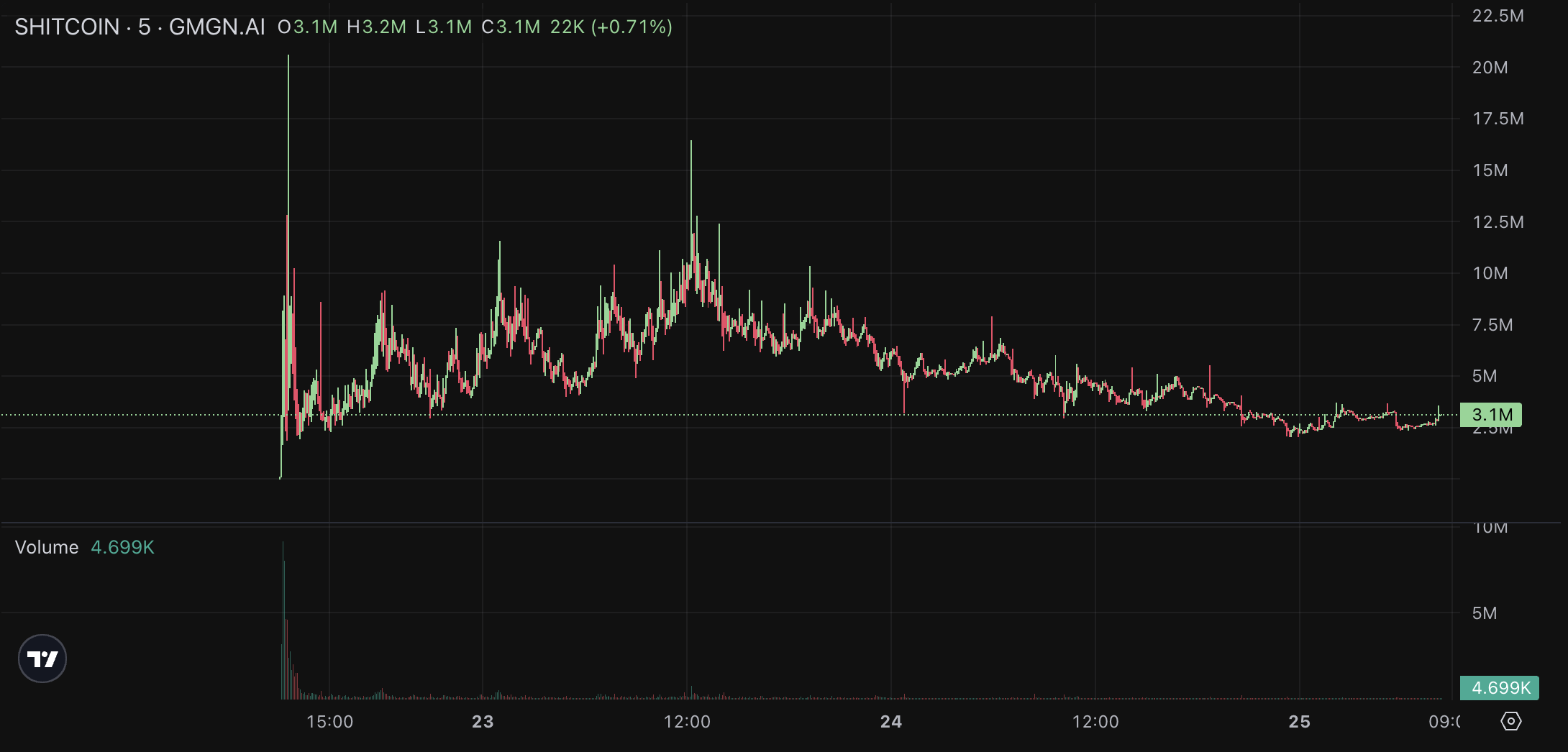Click the 12:00 label between 23 and 24
This screenshot has width=1568, height=752.
[x=687, y=722]
